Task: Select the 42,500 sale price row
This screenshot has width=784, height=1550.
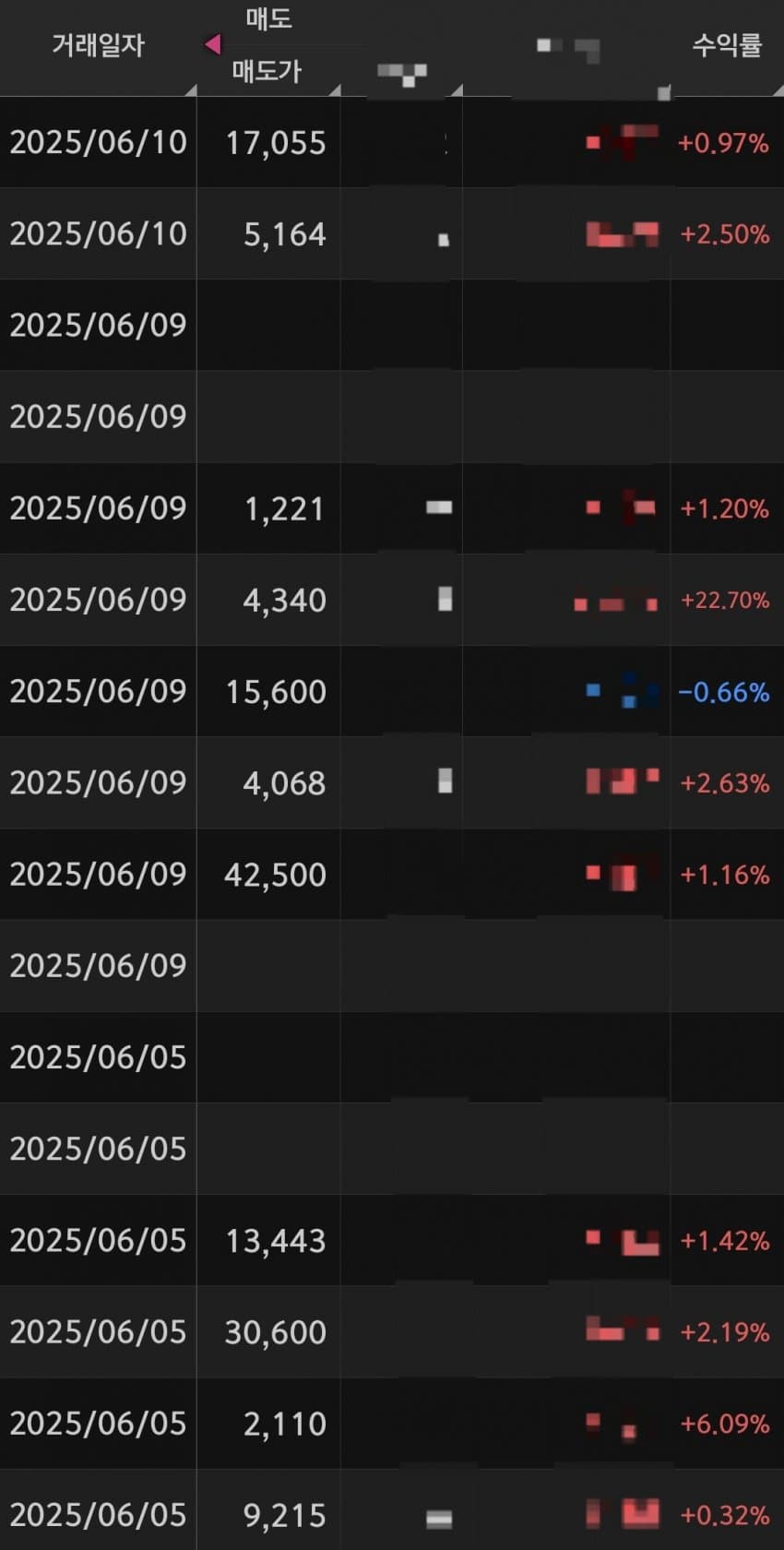Action: tap(392, 874)
